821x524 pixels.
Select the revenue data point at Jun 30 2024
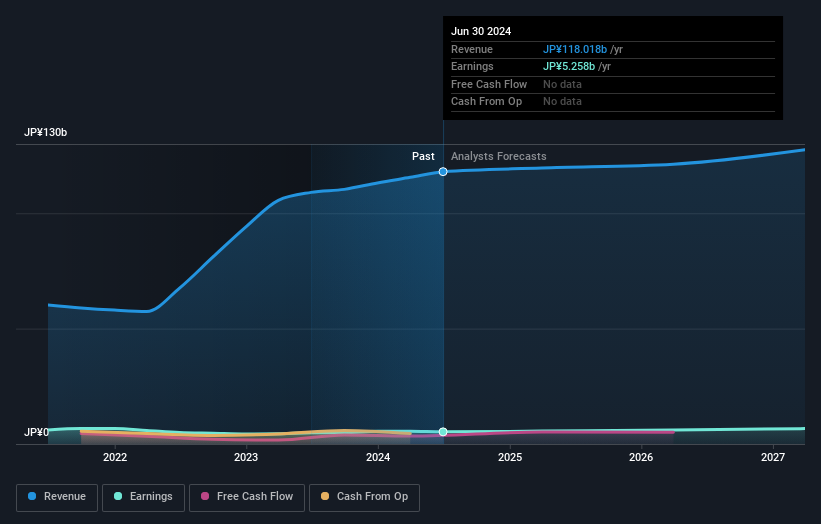click(x=443, y=172)
